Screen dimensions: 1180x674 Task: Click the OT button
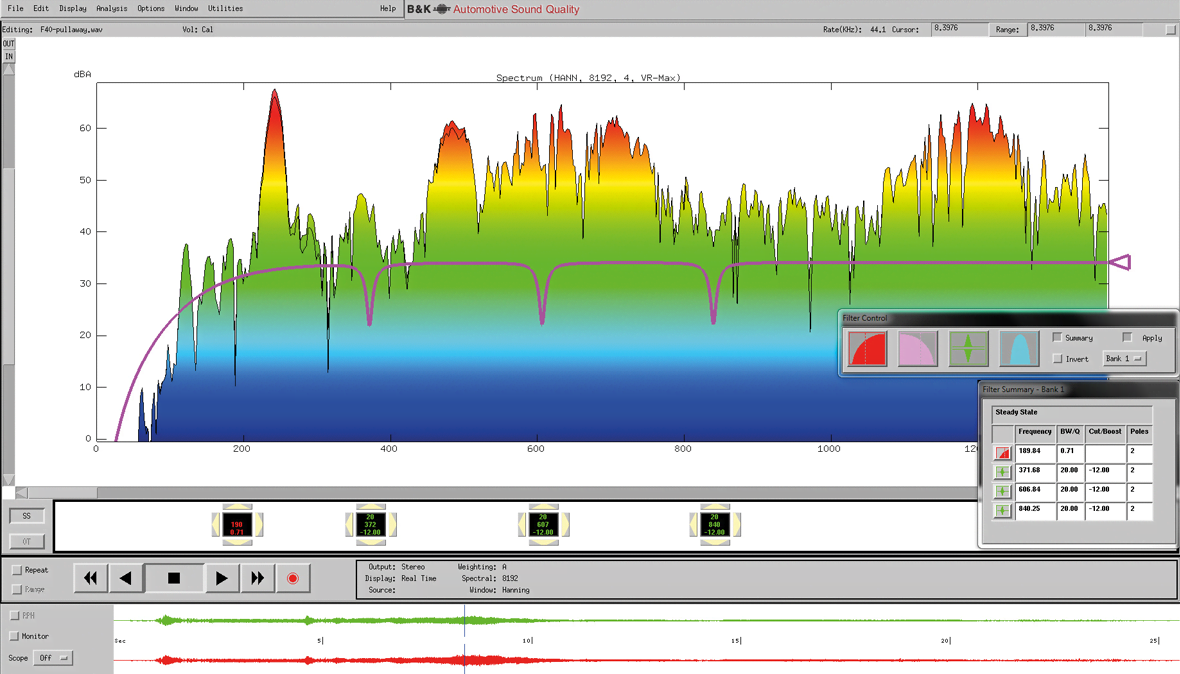(27, 541)
